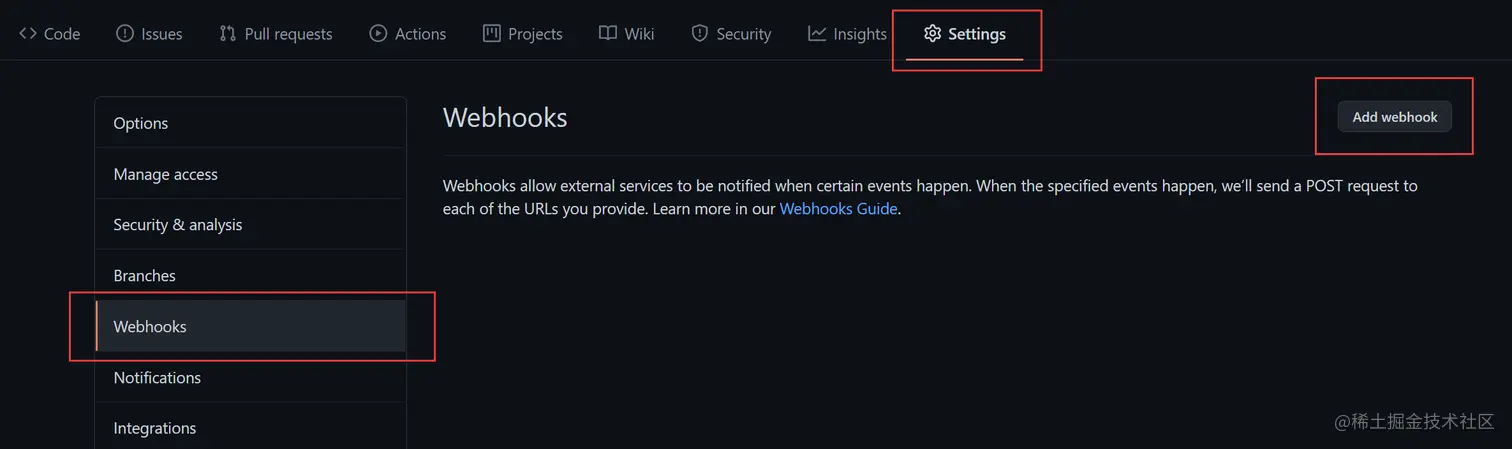Select Options in settings sidebar
This screenshot has width=1512, height=449.
coord(250,123)
